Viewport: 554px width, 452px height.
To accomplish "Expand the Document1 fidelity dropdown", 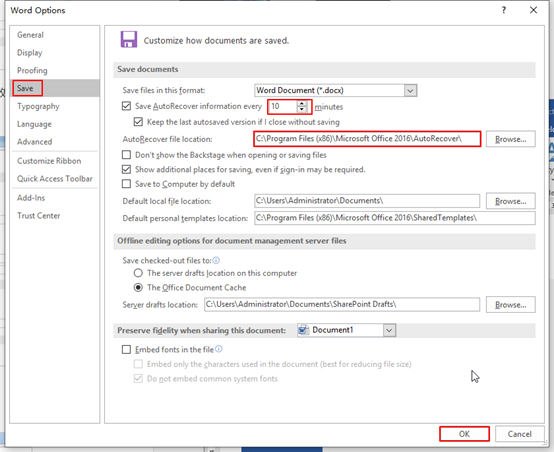I will coord(389,330).
